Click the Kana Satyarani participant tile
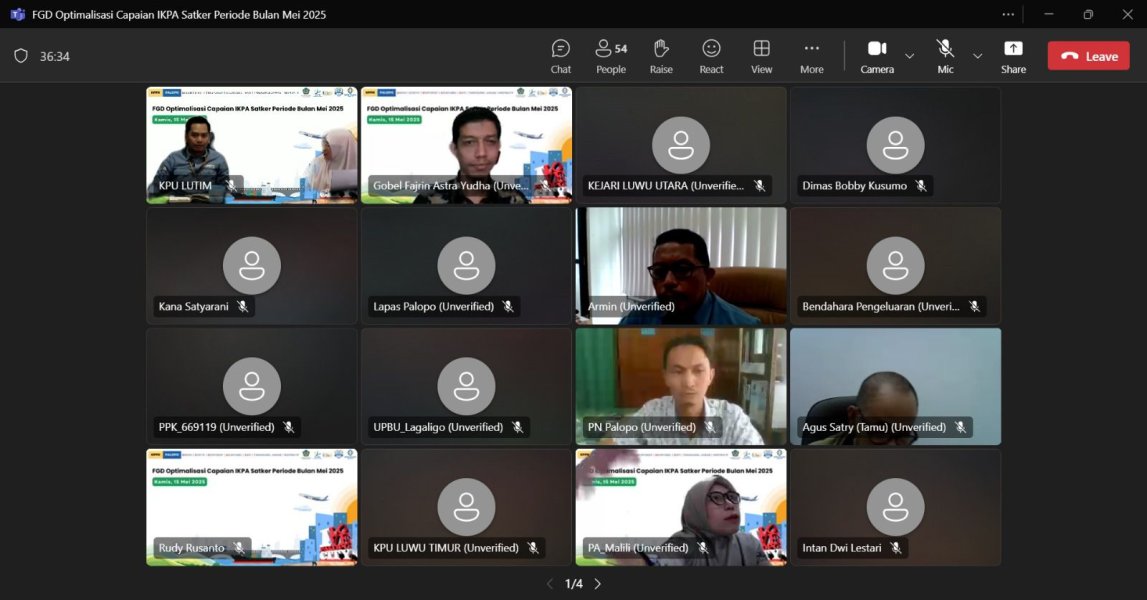The height and width of the screenshot is (600, 1147). tap(252, 265)
